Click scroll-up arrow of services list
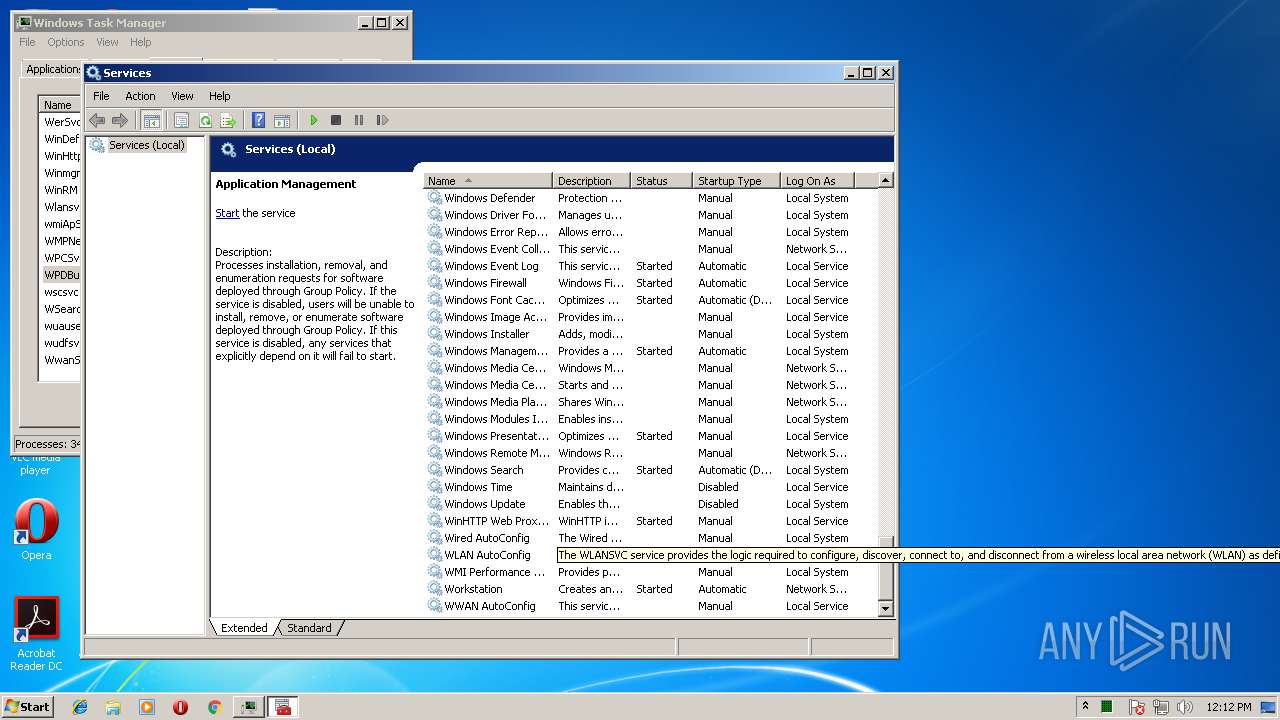 pos(885,181)
